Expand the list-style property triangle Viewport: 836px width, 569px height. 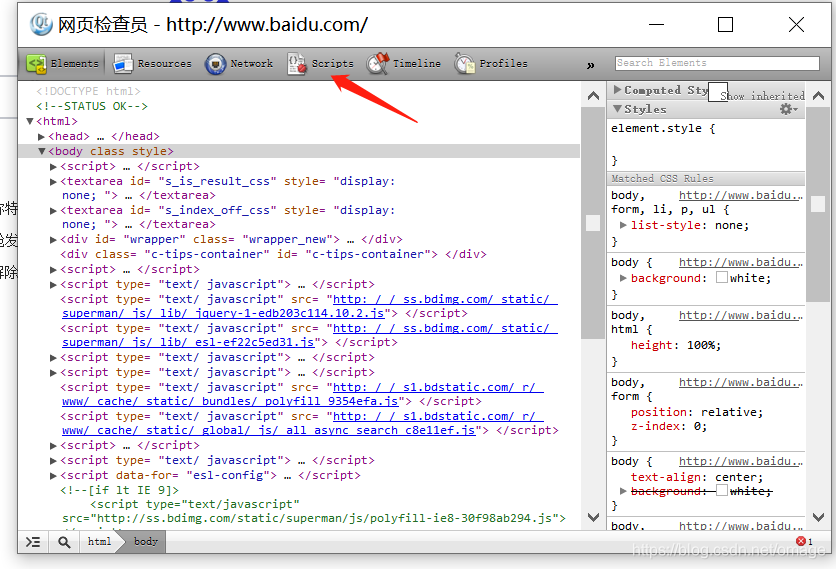623,225
